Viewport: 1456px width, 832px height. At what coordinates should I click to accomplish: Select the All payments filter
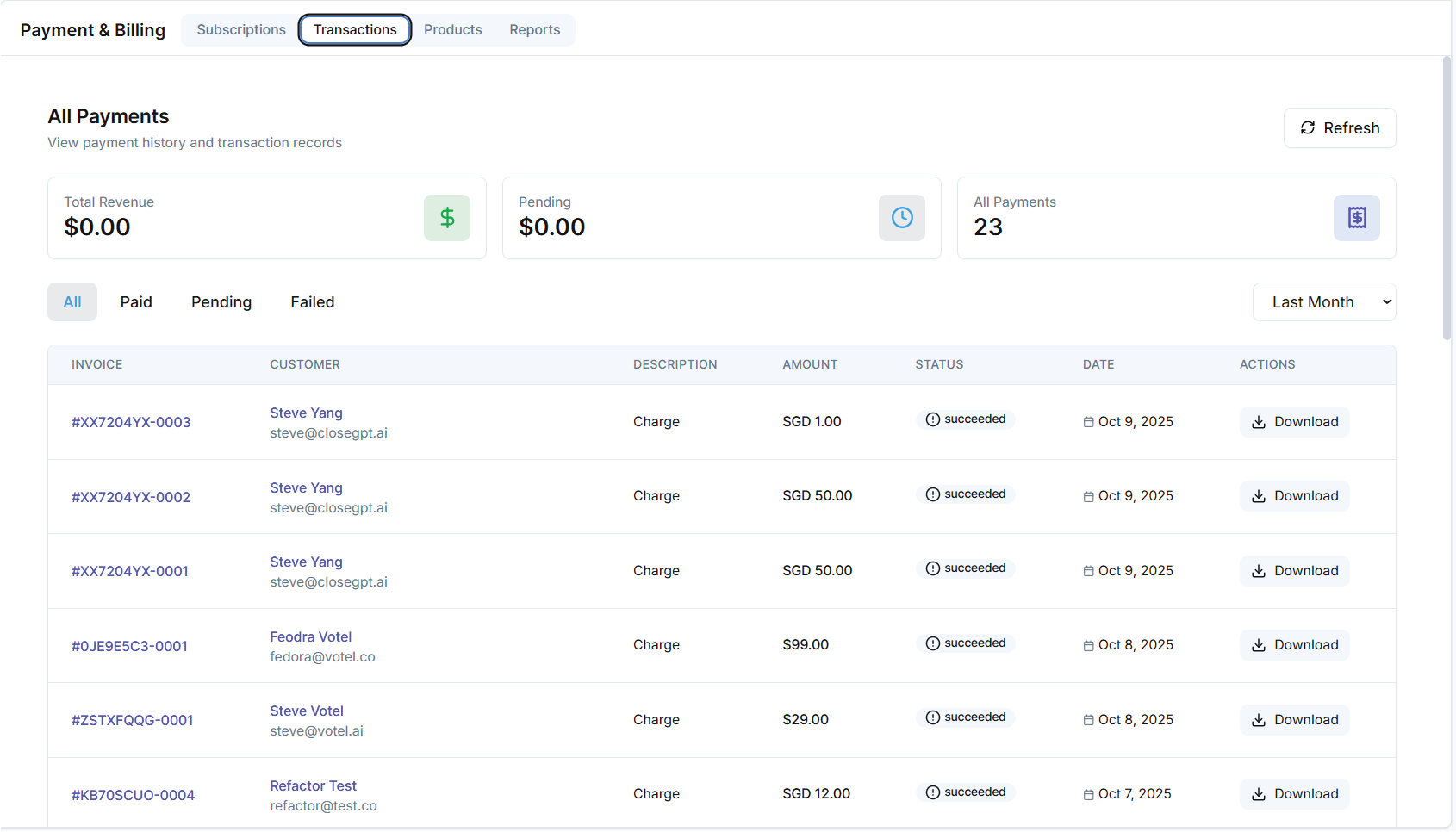72,302
